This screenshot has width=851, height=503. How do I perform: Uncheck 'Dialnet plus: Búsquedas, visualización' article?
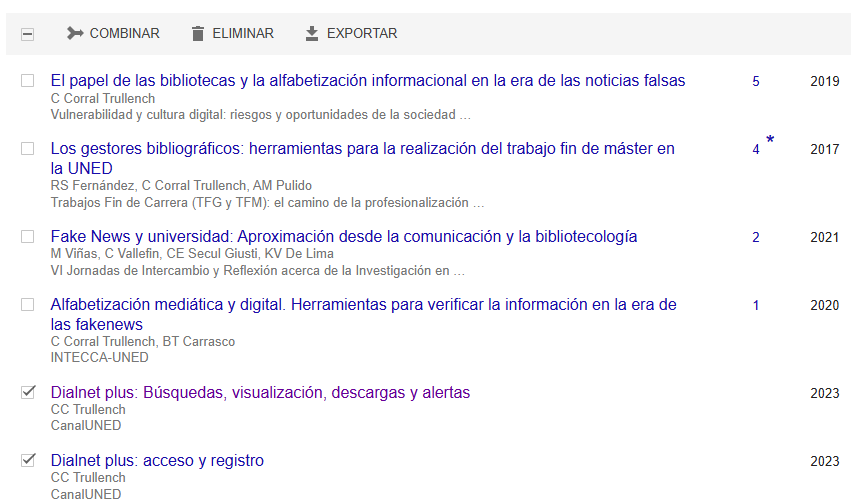[28, 392]
